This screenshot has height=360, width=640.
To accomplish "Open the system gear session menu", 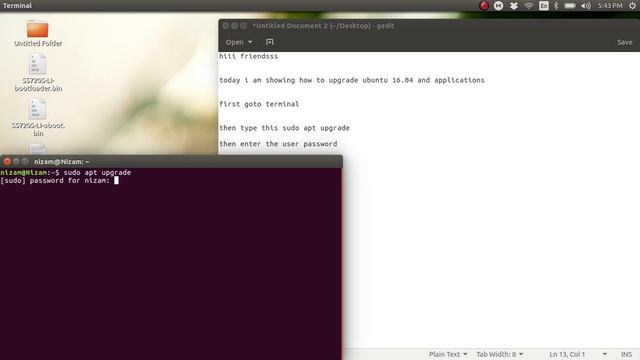I will point(632,6).
